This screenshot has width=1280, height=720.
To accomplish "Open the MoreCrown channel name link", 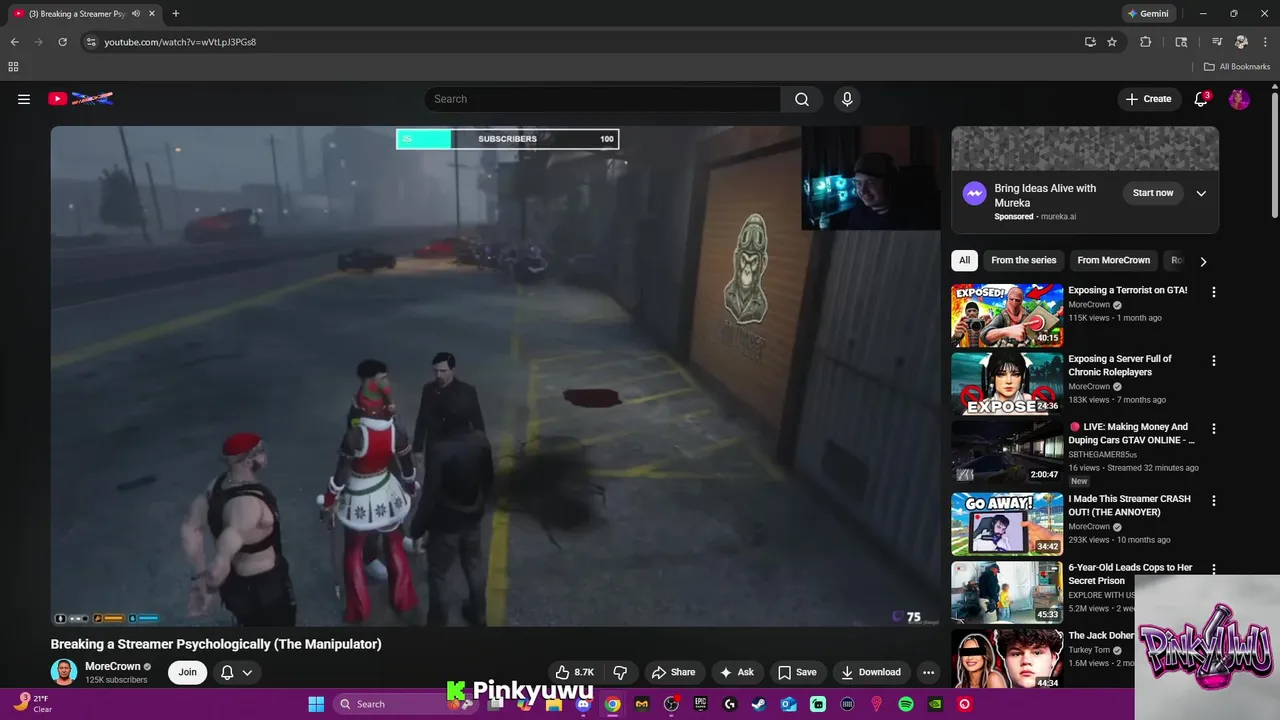I will click(112, 666).
